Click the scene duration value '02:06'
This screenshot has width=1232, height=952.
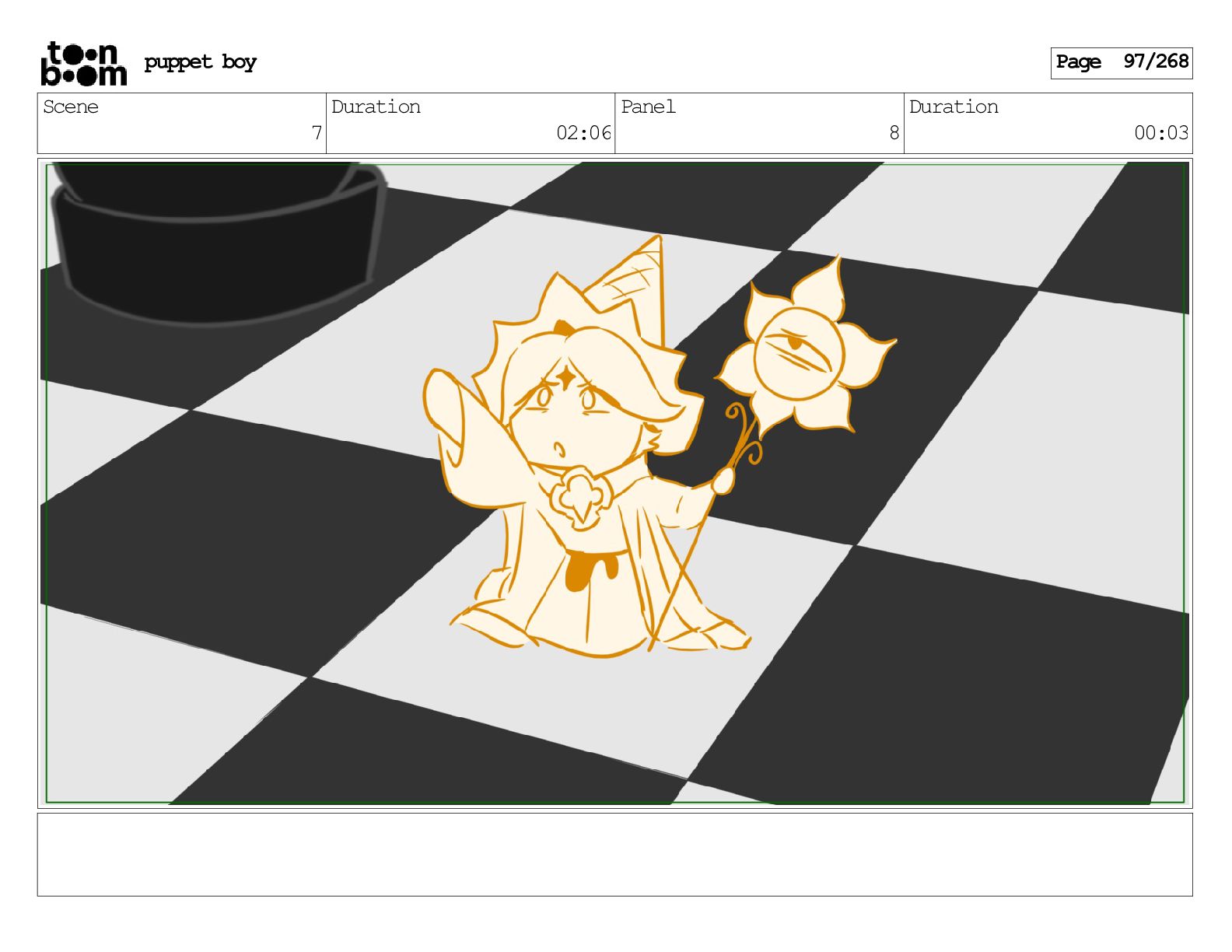[x=583, y=133]
